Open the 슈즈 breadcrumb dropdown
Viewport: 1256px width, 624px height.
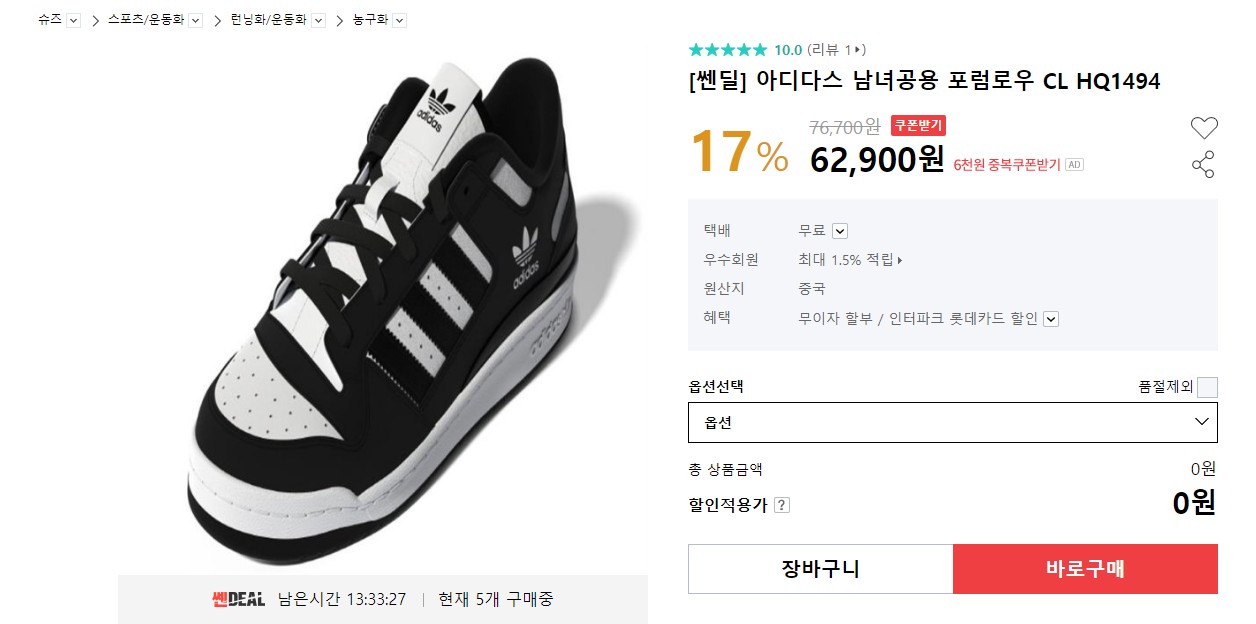(73, 20)
